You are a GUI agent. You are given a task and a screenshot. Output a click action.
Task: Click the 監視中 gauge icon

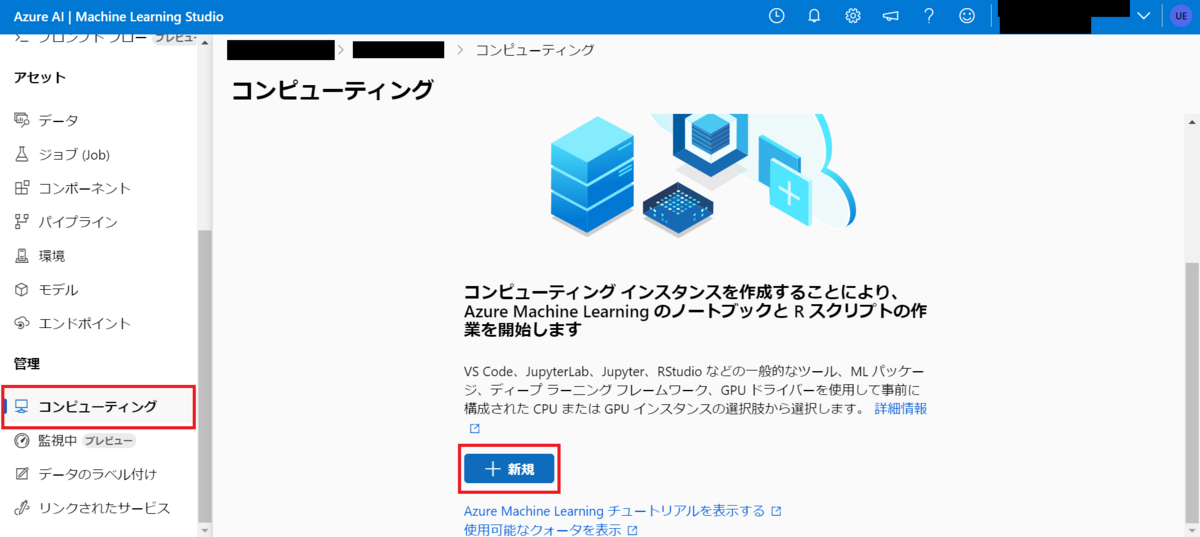22,441
